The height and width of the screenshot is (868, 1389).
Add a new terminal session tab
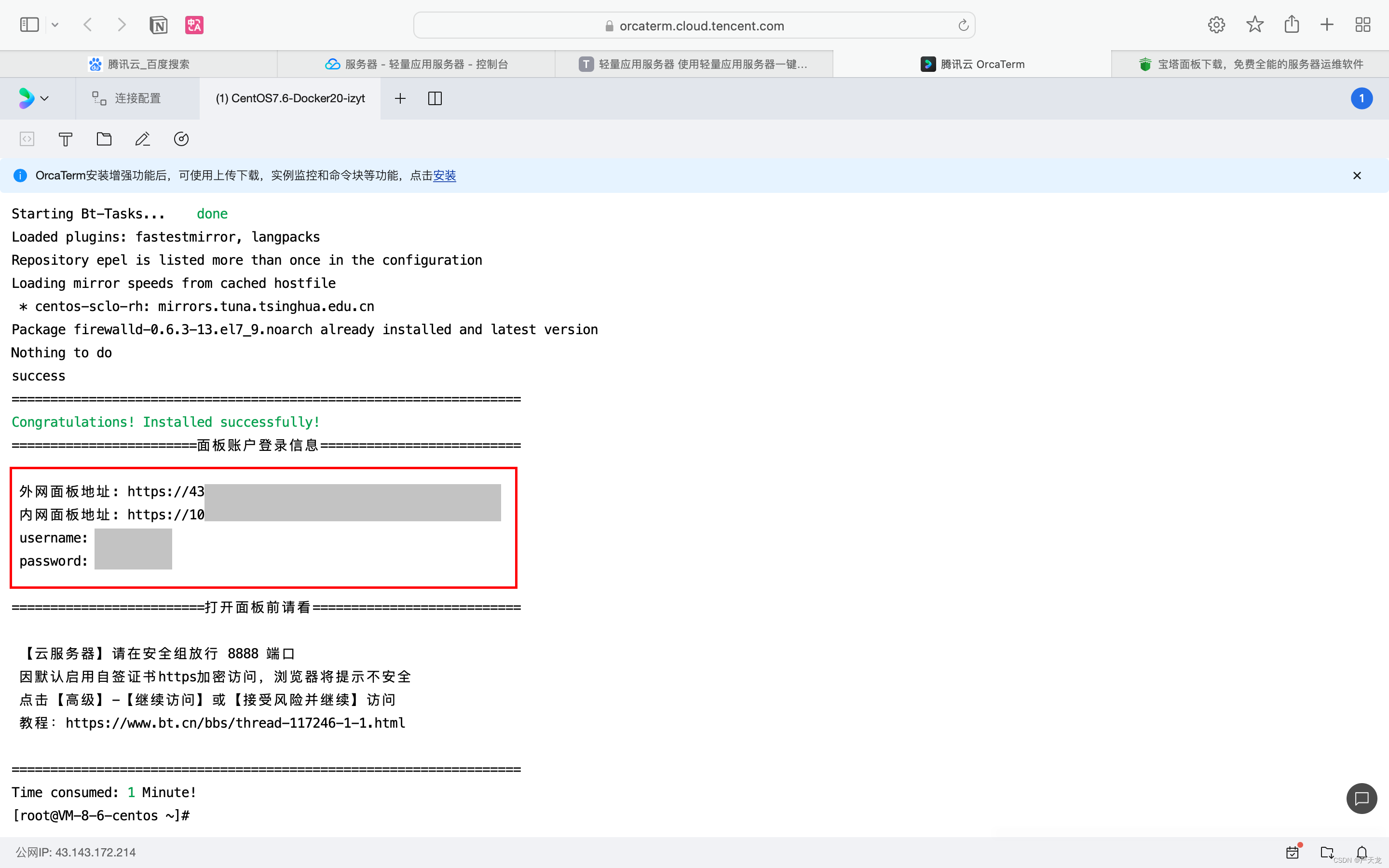pos(400,98)
